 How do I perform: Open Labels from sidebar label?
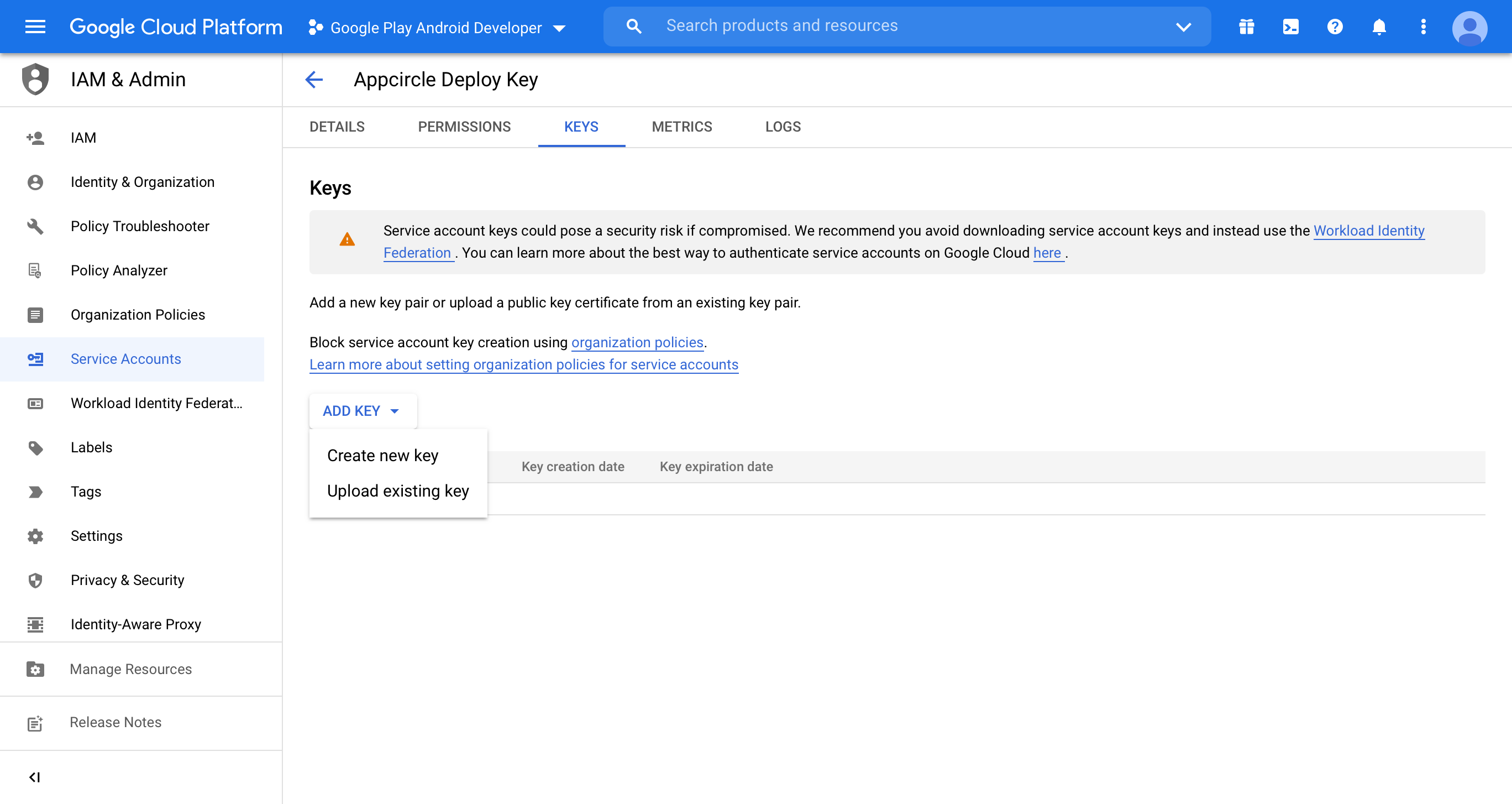[91, 447]
